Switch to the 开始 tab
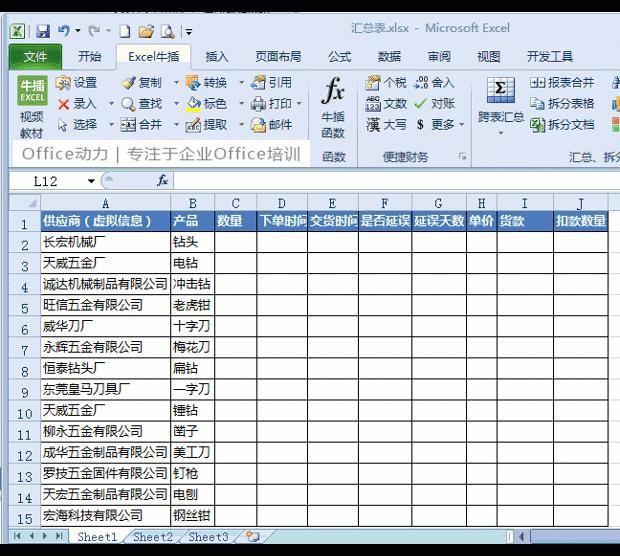This screenshot has height=556, width=620. click(90, 57)
